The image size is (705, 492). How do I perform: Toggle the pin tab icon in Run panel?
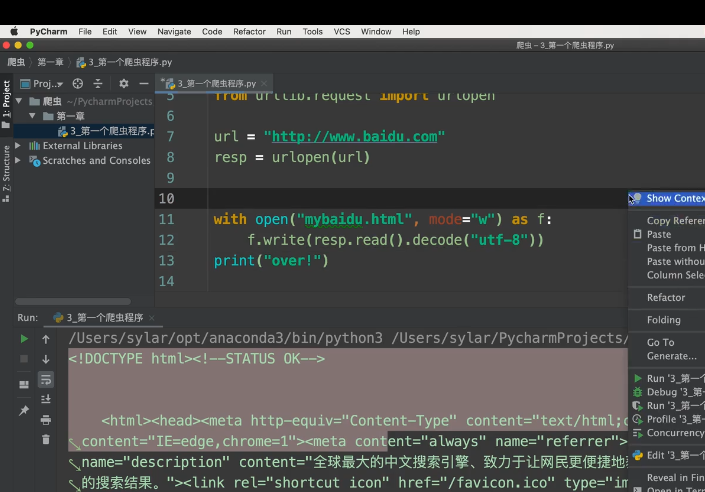(x=24, y=411)
